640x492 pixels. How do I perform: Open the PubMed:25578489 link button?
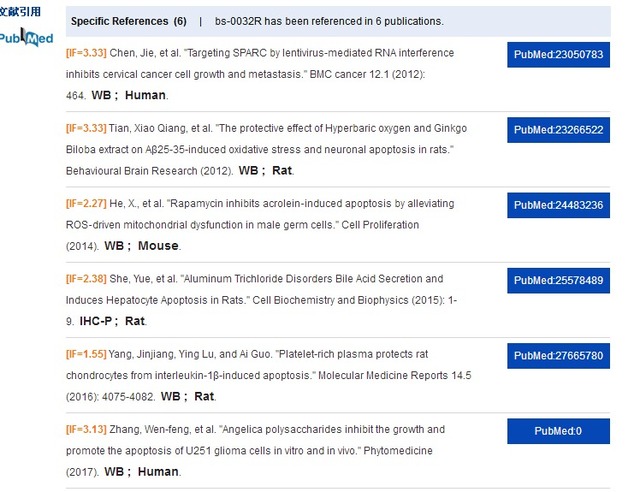[558, 281]
